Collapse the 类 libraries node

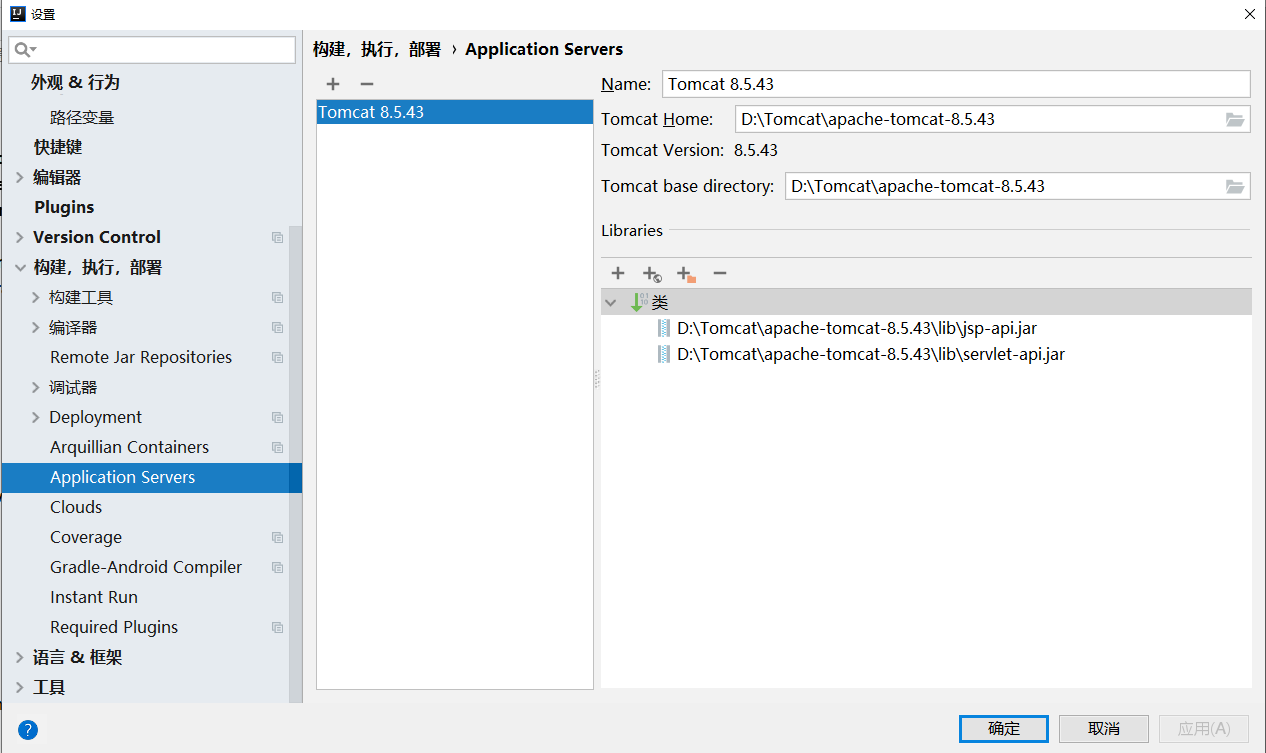click(611, 302)
